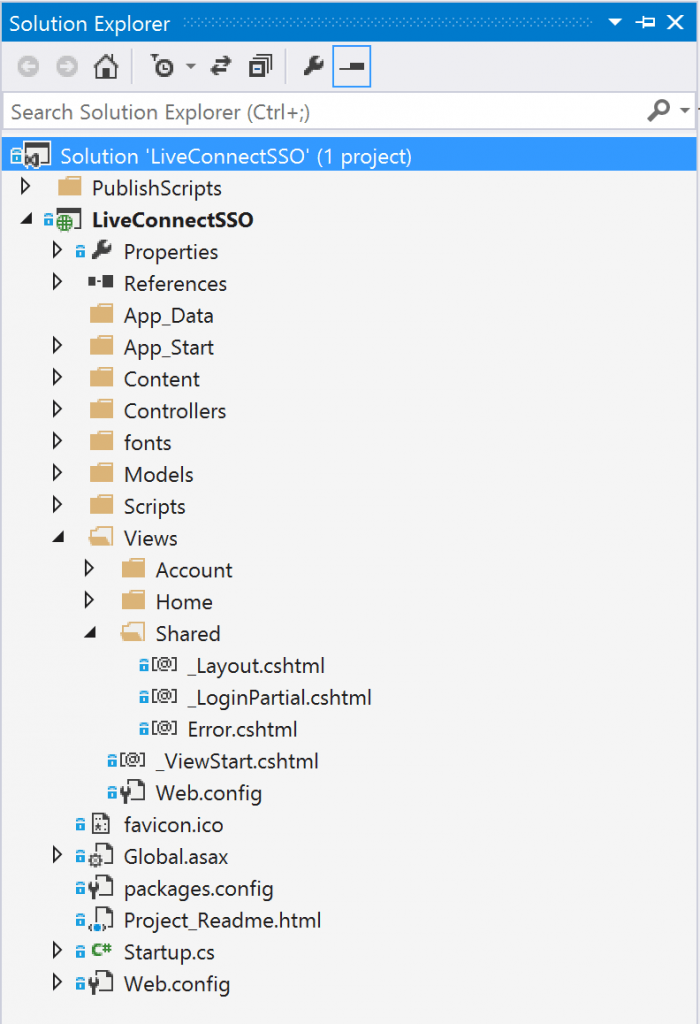Click the _LoginPartial.cshtml razor file icon
This screenshot has width=700, height=1024.
pos(165,696)
